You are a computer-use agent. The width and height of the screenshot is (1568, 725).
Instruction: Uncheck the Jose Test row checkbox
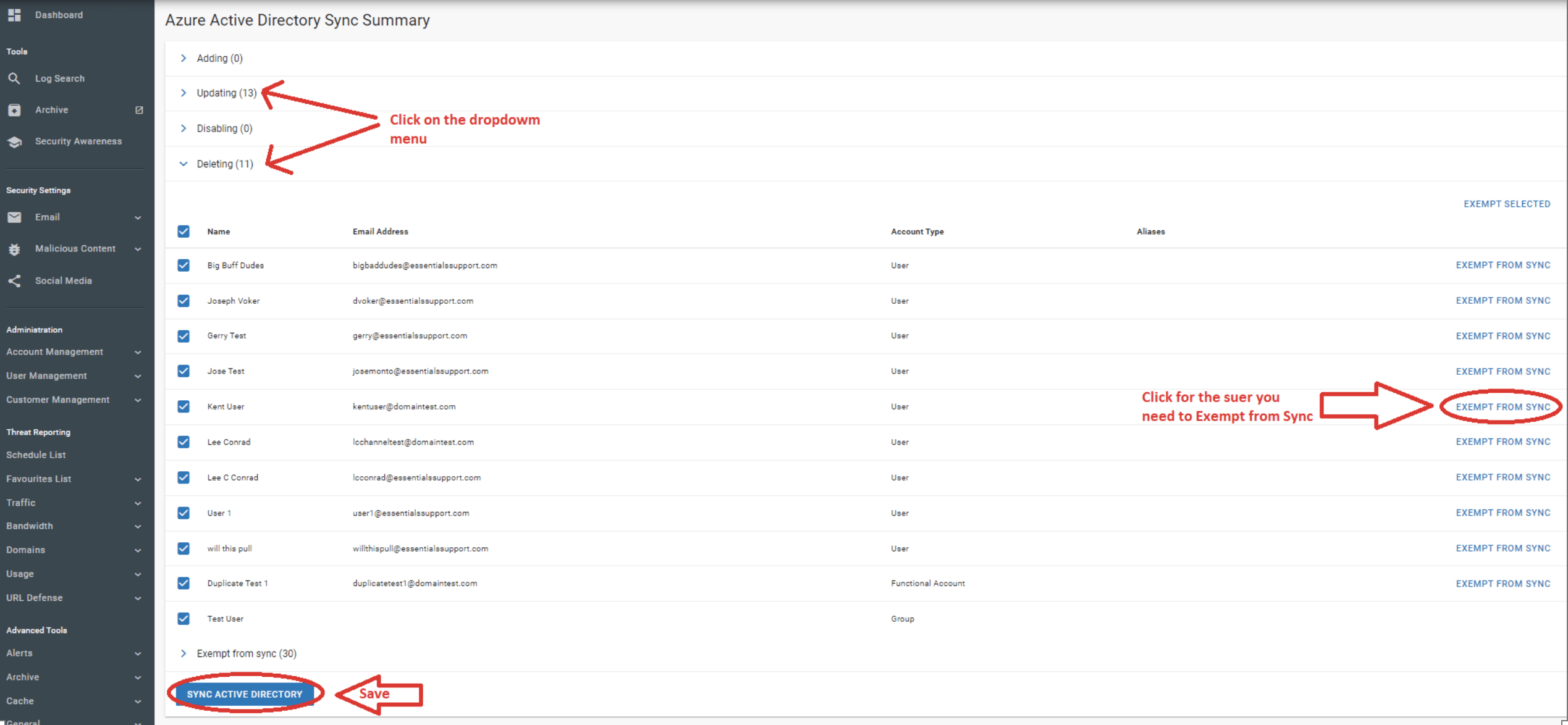[183, 371]
